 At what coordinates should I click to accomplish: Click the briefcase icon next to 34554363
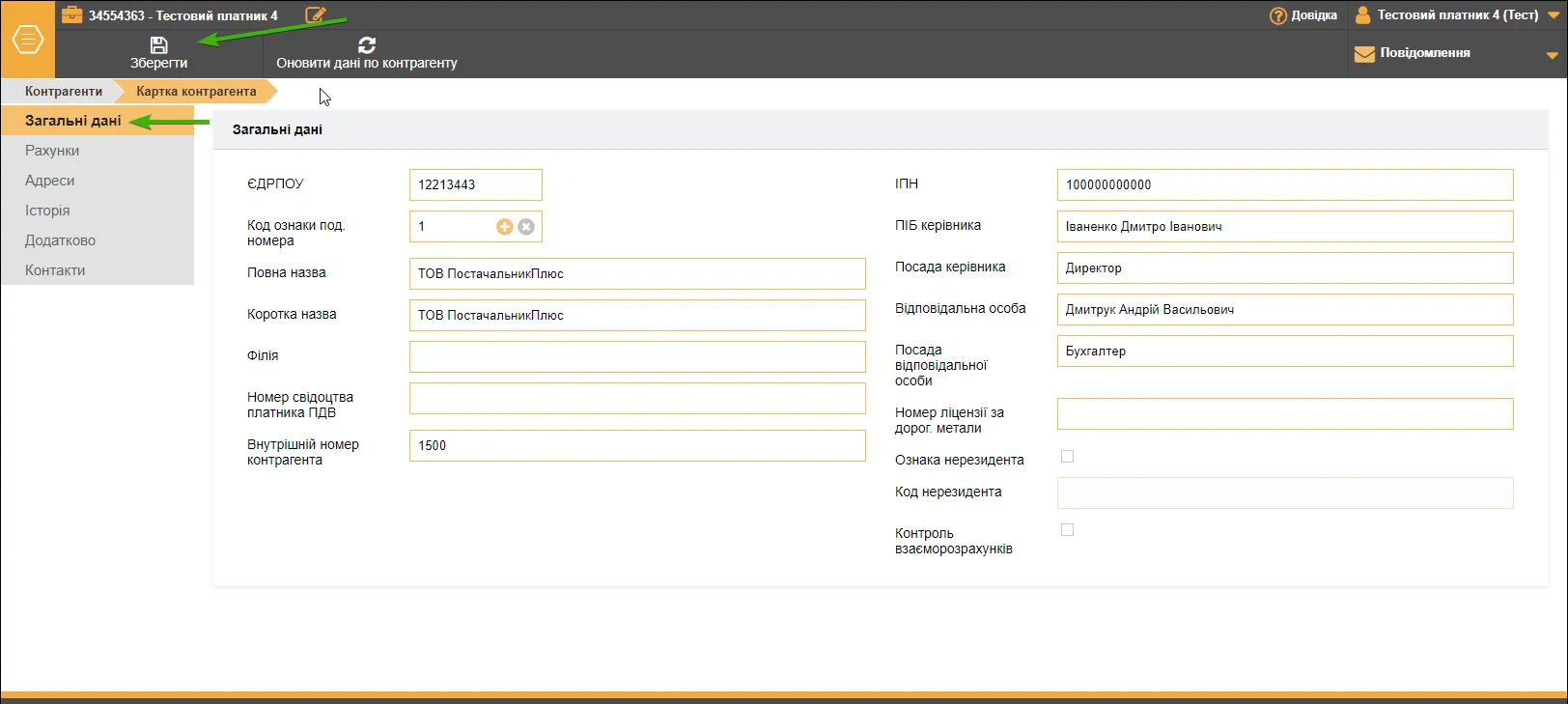pos(72,14)
